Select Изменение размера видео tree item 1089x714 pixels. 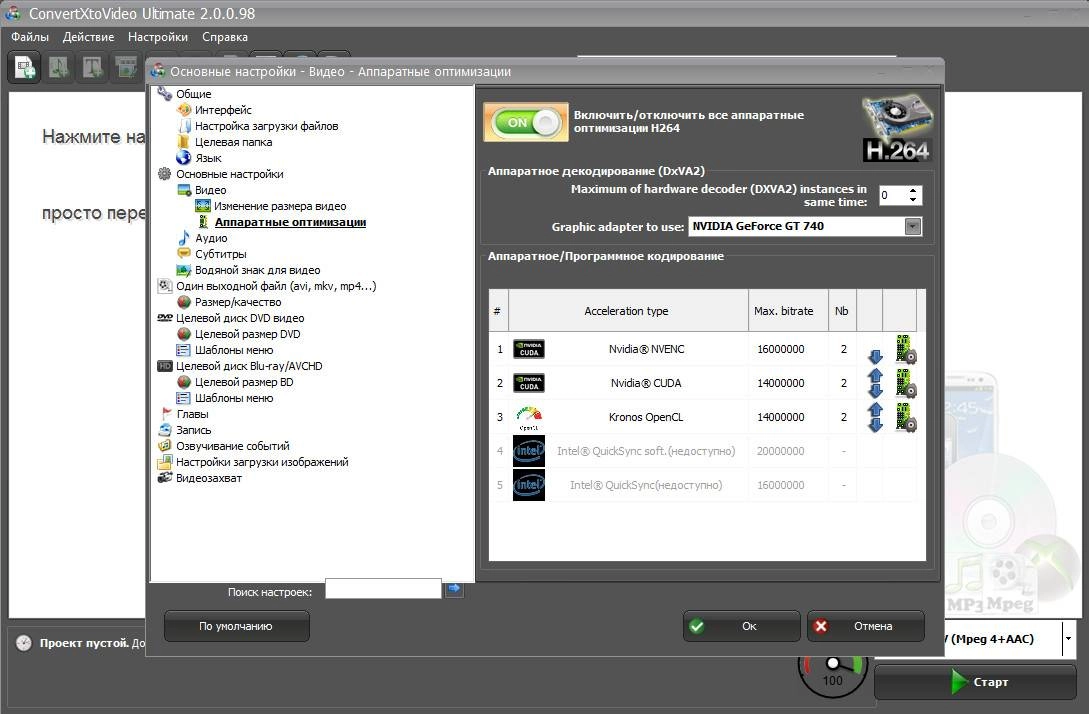tap(280, 206)
